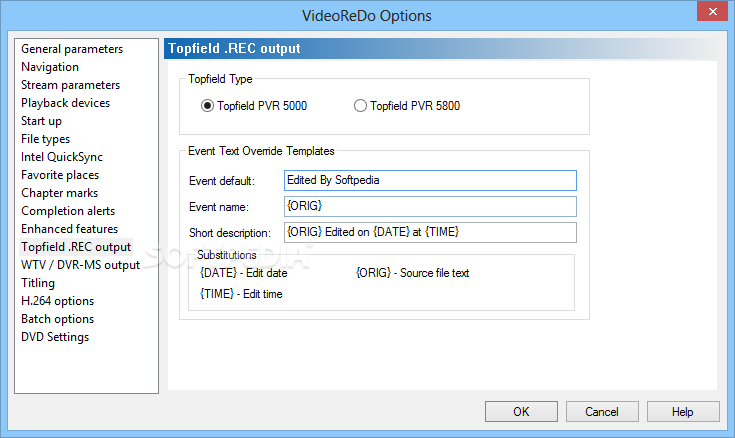
Task: Go to Navigation settings
Action: tap(50, 67)
